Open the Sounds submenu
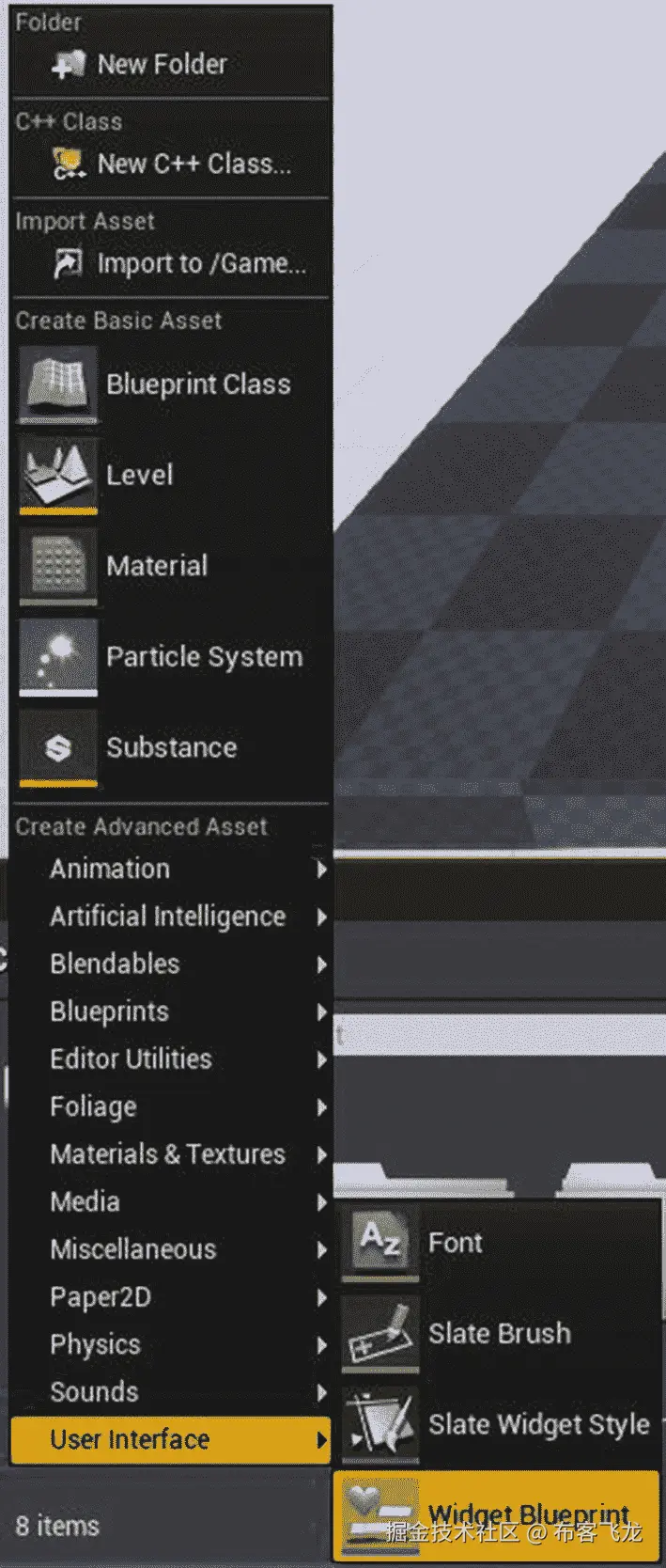Viewport: 666px width, 1568px height. pyautogui.click(x=170, y=1392)
